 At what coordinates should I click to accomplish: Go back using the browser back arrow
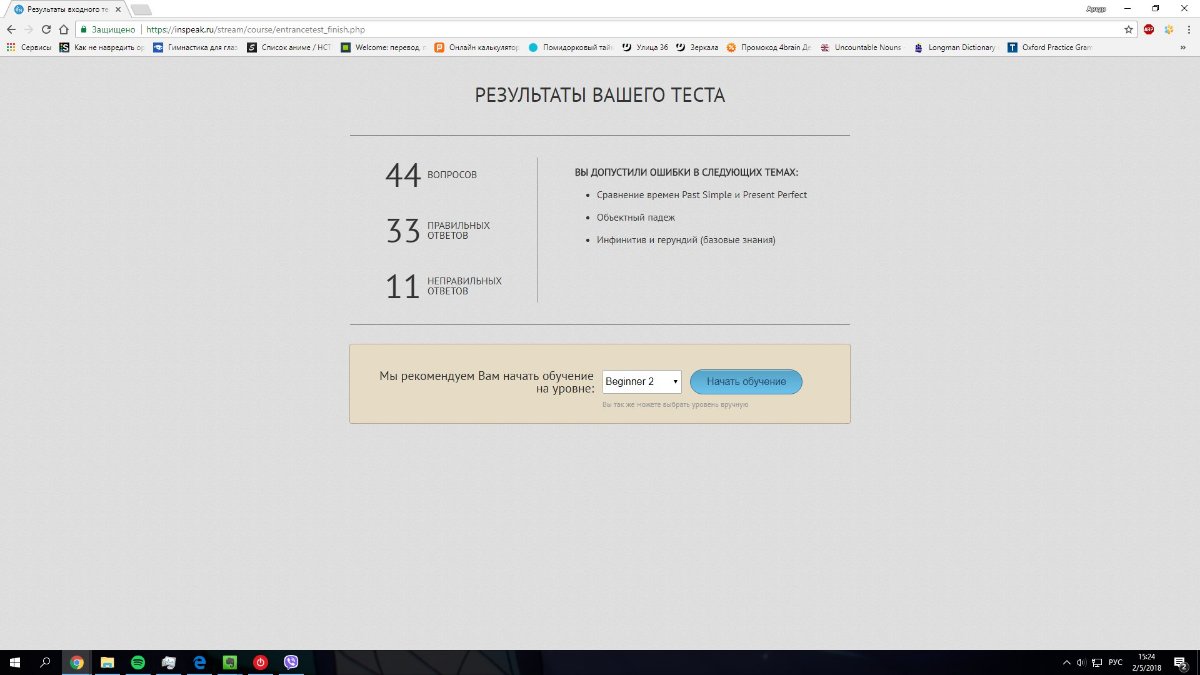(11, 30)
